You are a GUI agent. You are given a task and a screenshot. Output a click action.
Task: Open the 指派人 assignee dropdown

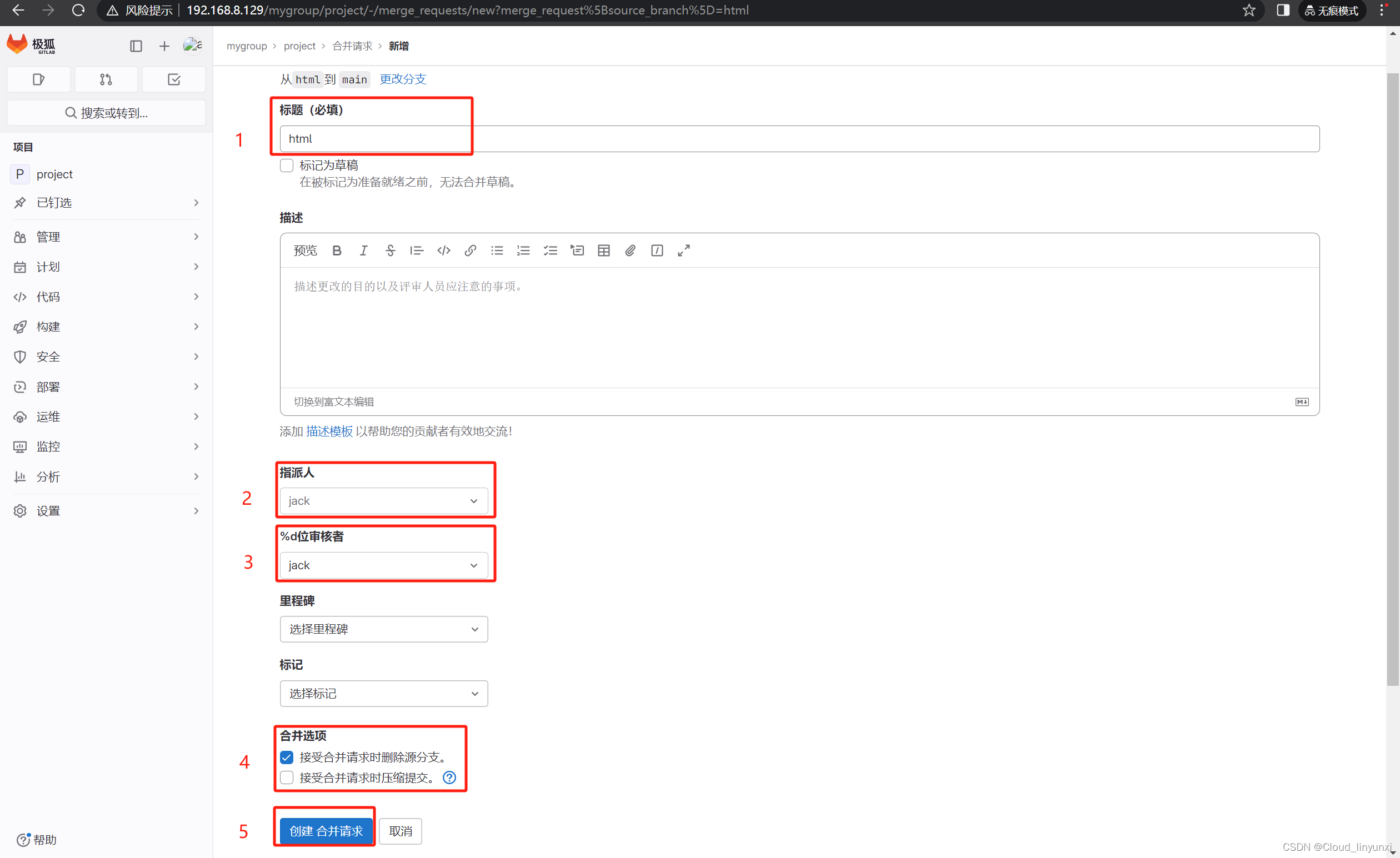pyautogui.click(x=384, y=500)
